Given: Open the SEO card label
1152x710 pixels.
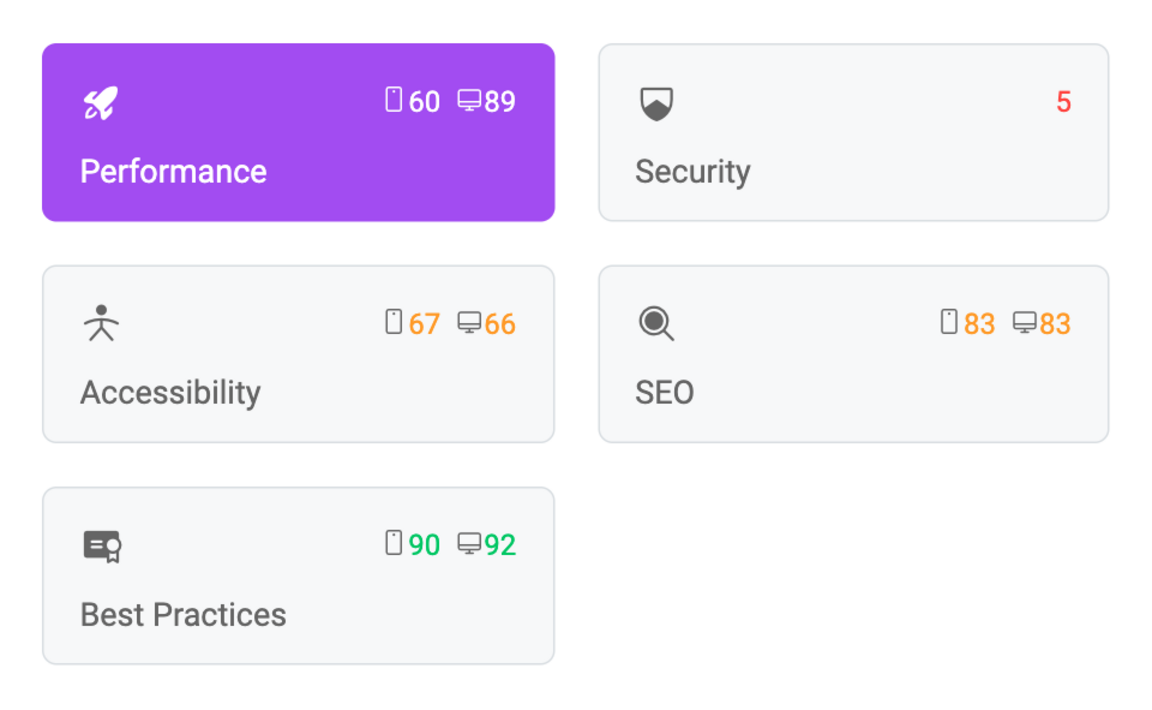Looking at the screenshot, I should [664, 393].
